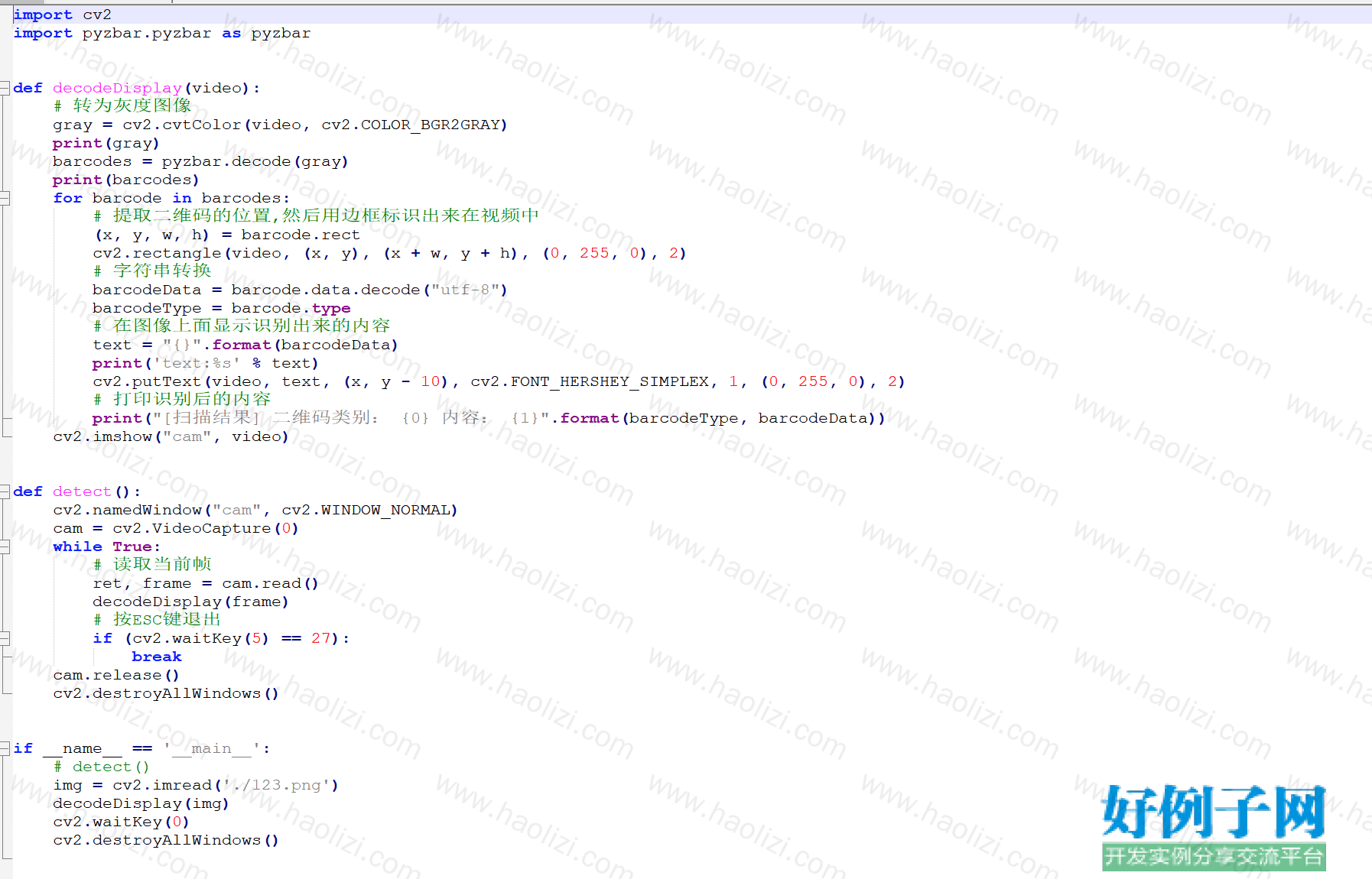
Task: Click 'barcodes = pyzbar.decode(gray)' line
Action: [x=200, y=161]
